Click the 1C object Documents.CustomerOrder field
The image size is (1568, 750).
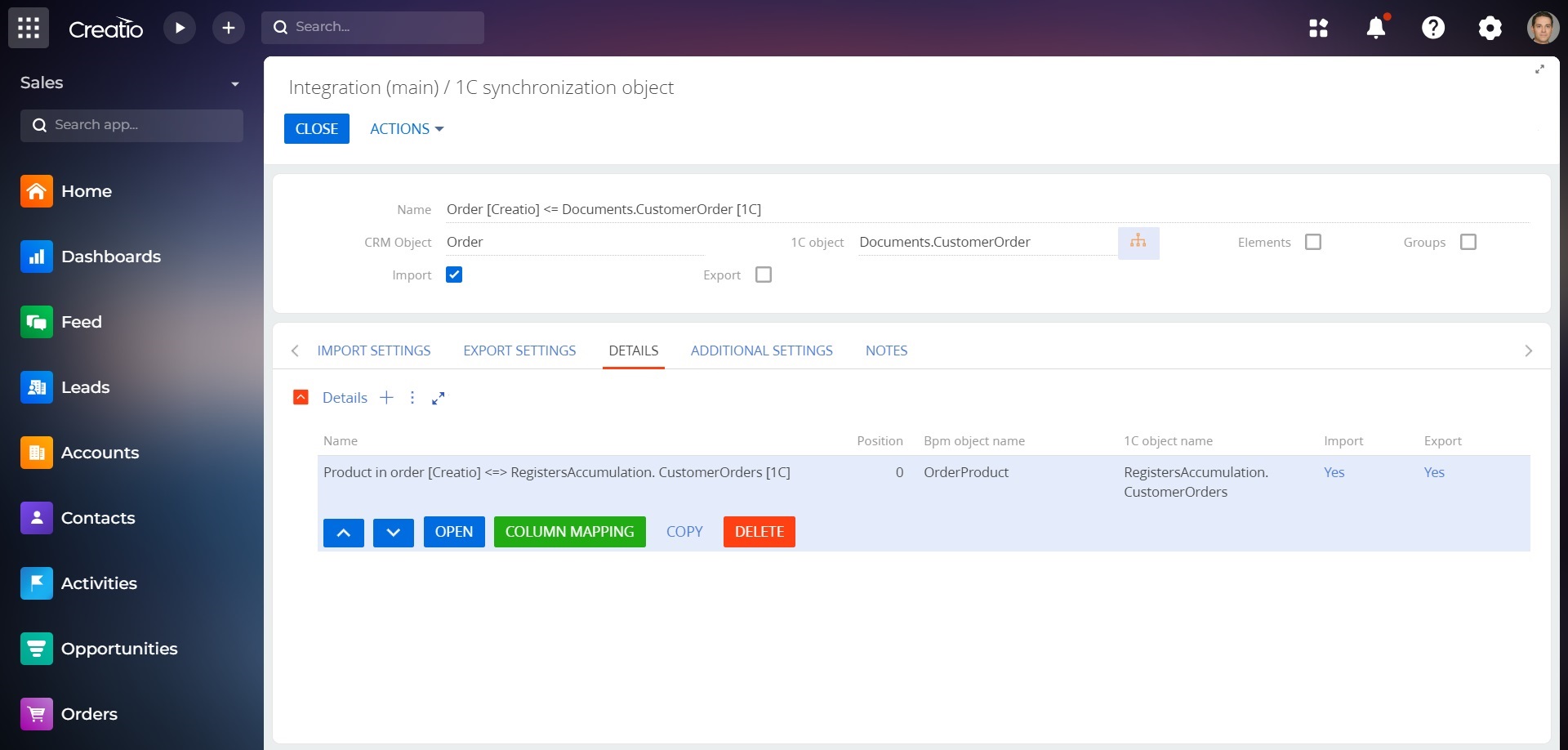point(987,242)
